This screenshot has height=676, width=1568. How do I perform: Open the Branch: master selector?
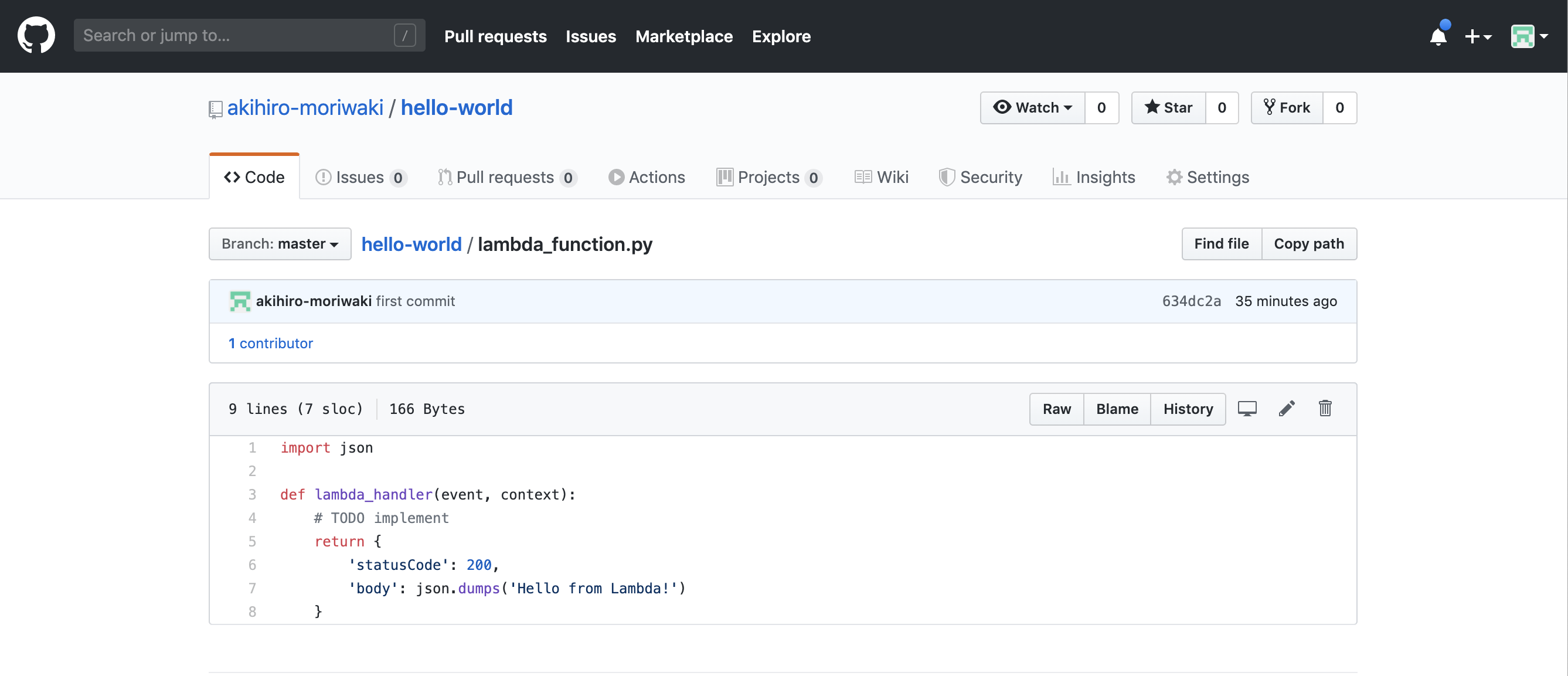280,243
